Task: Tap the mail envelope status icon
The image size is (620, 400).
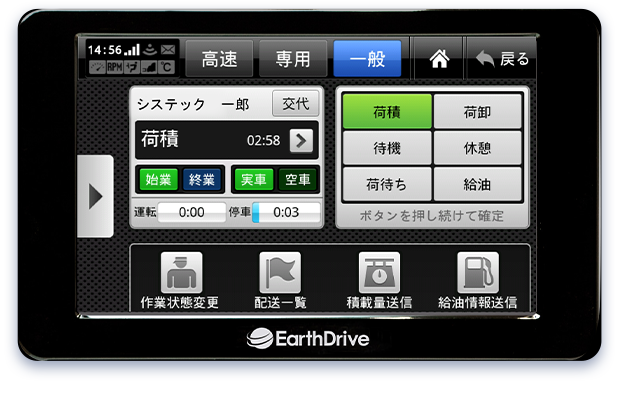Action: coord(168,50)
